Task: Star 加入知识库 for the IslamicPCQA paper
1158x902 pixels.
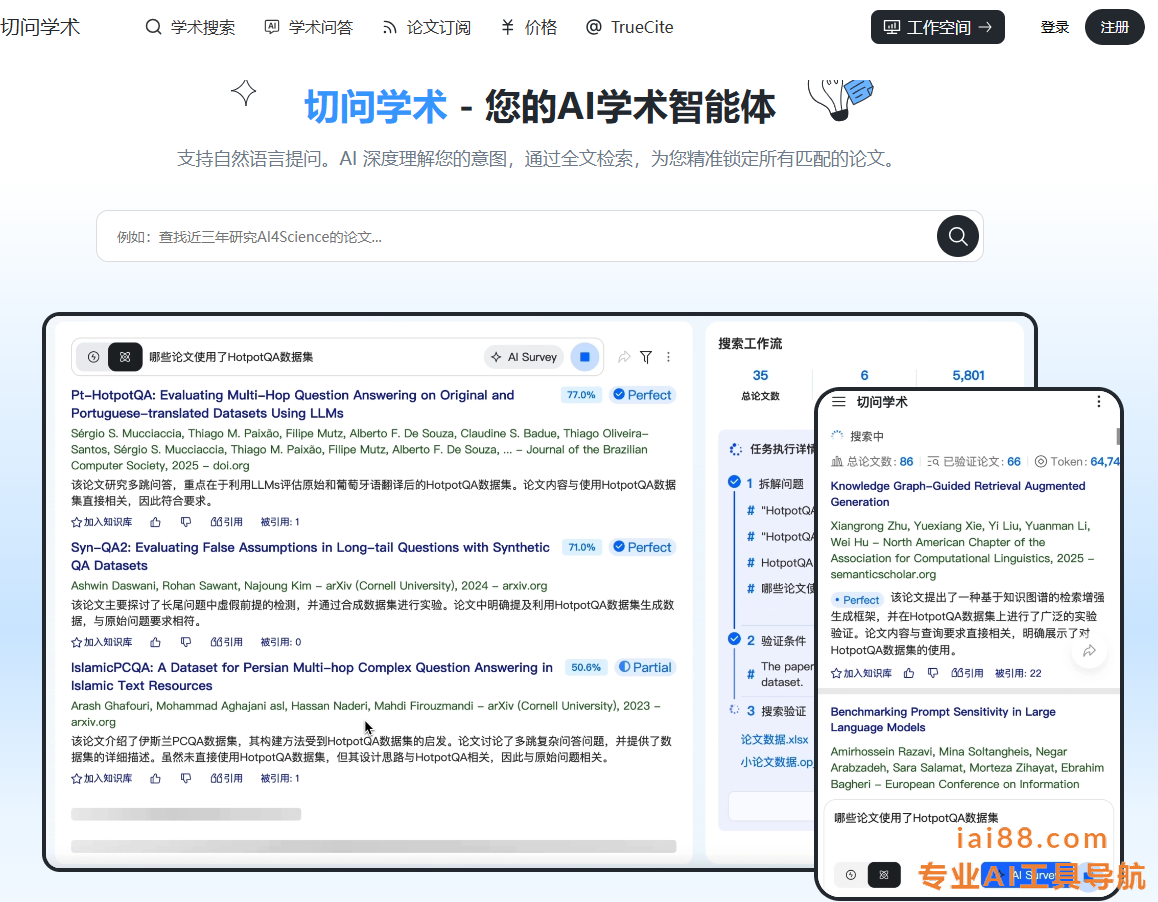Action: [101, 778]
